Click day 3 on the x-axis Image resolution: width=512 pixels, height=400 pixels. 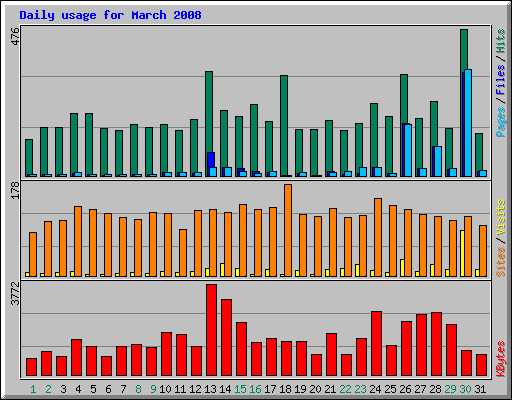tap(63, 389)
